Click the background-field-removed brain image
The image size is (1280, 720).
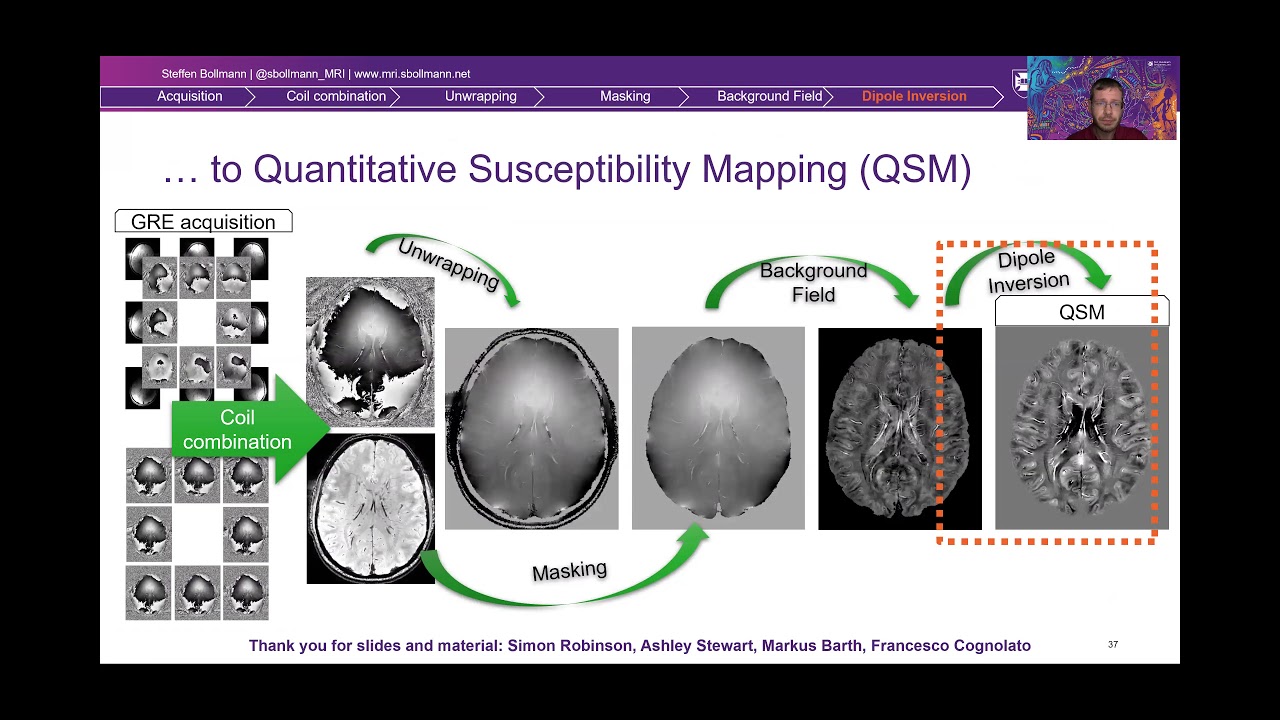tap(899, 428)
